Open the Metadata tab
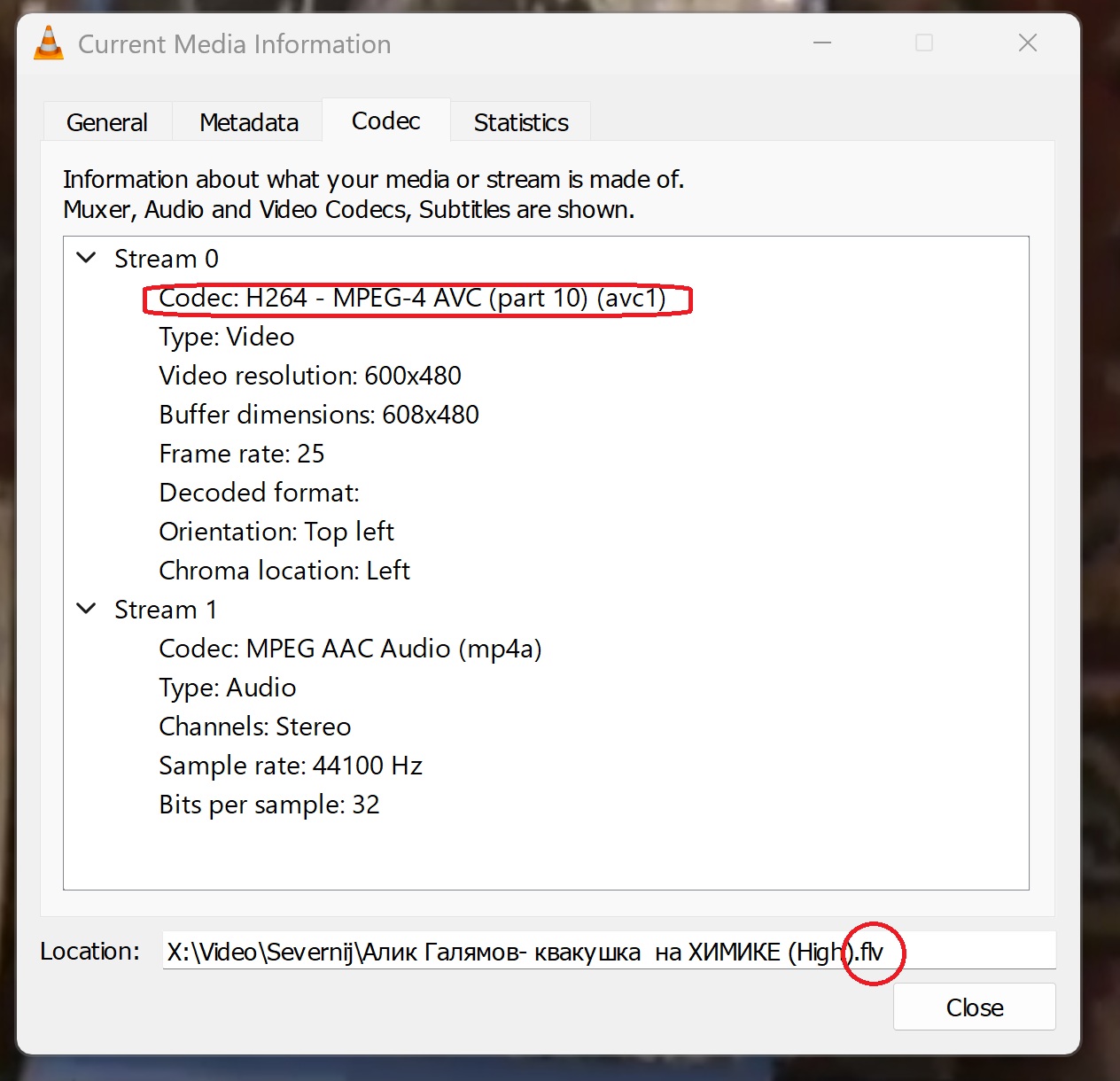 249,122
